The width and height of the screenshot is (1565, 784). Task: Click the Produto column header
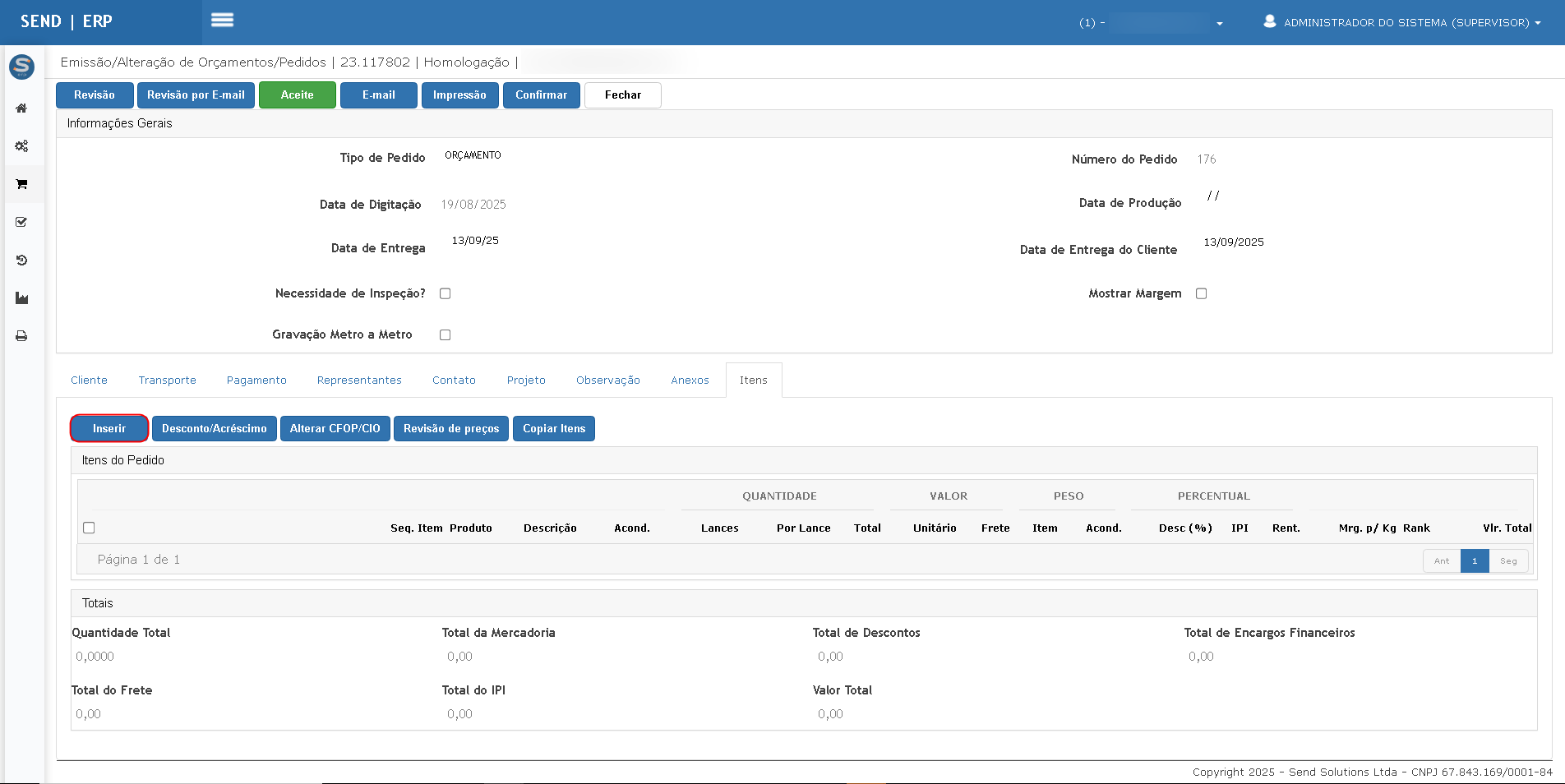click(x=471, y=528)
